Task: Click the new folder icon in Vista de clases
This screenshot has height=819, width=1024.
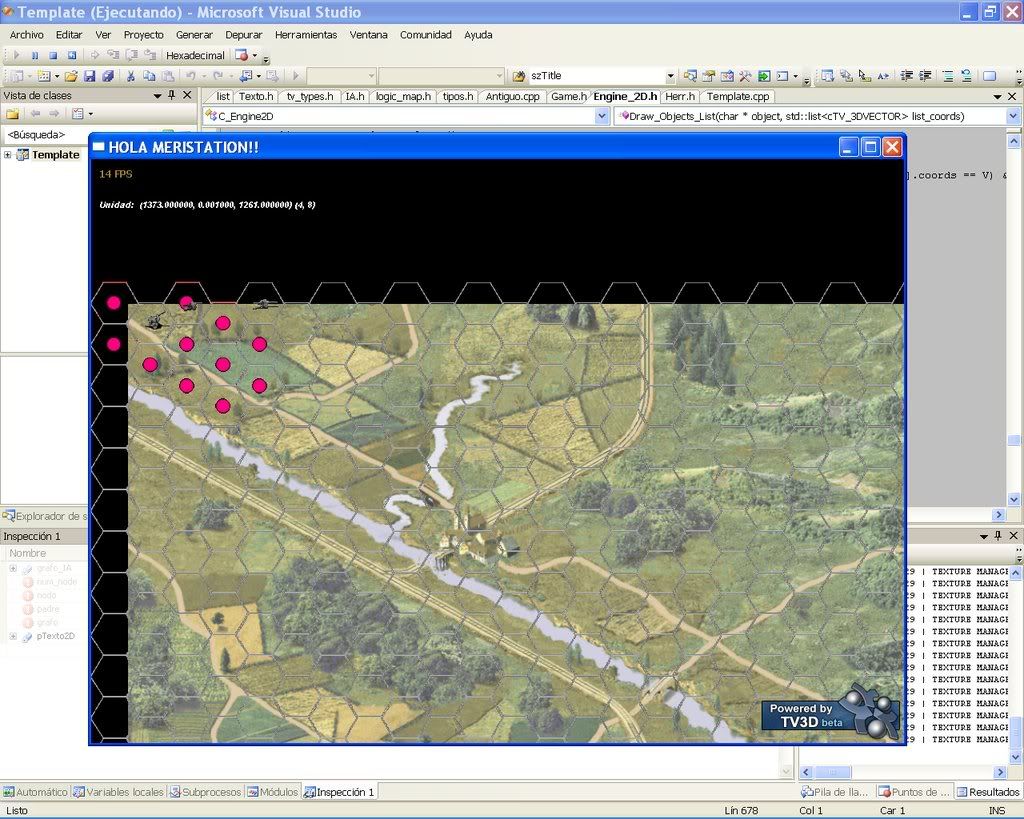Action: click(x=12, y=114)
